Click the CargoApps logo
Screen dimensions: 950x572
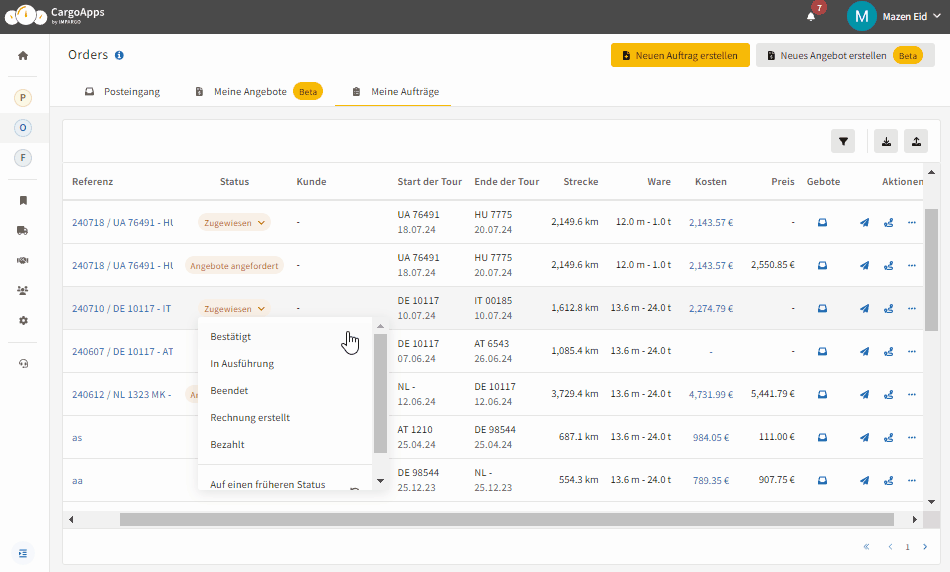[55, 15]
